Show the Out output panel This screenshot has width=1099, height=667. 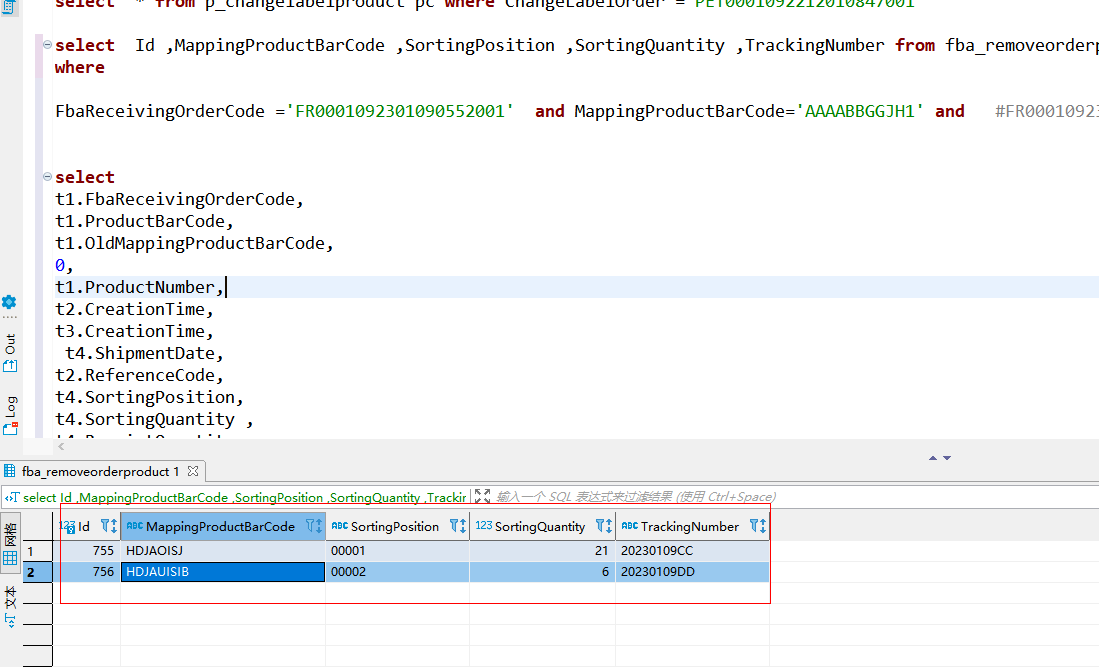(10, 352)
